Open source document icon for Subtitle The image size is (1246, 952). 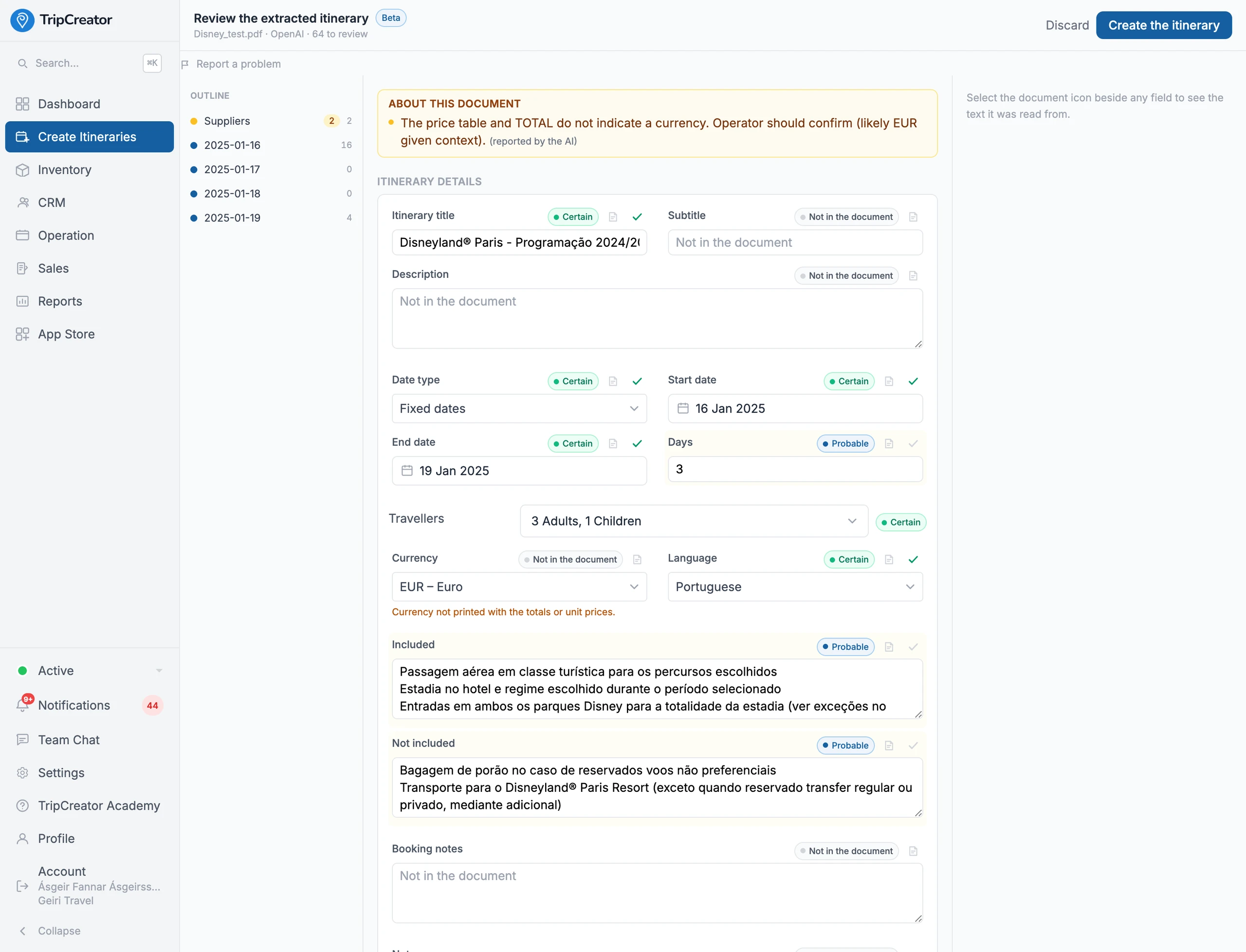(x=913, y=217)
